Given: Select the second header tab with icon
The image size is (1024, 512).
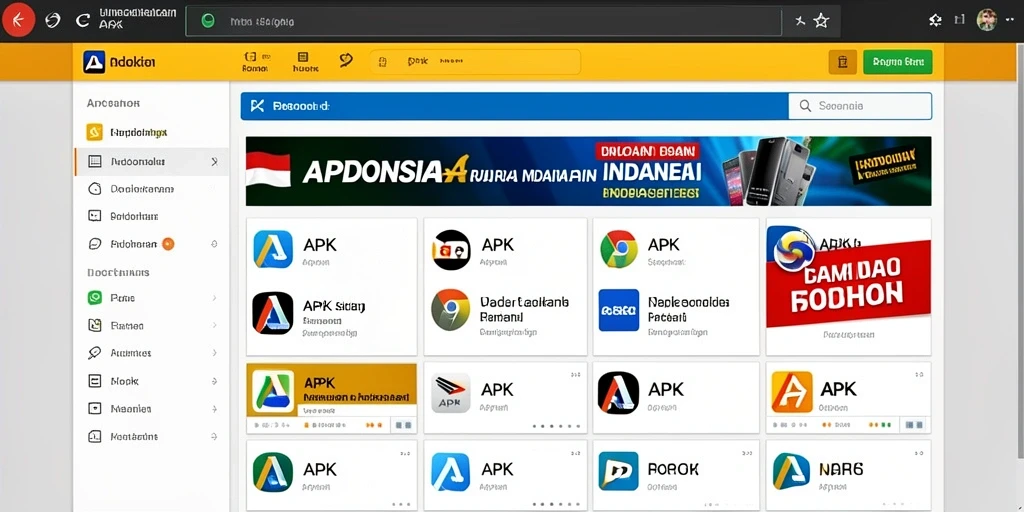Looking at the screenshot, I should click(x=305, y=62).
